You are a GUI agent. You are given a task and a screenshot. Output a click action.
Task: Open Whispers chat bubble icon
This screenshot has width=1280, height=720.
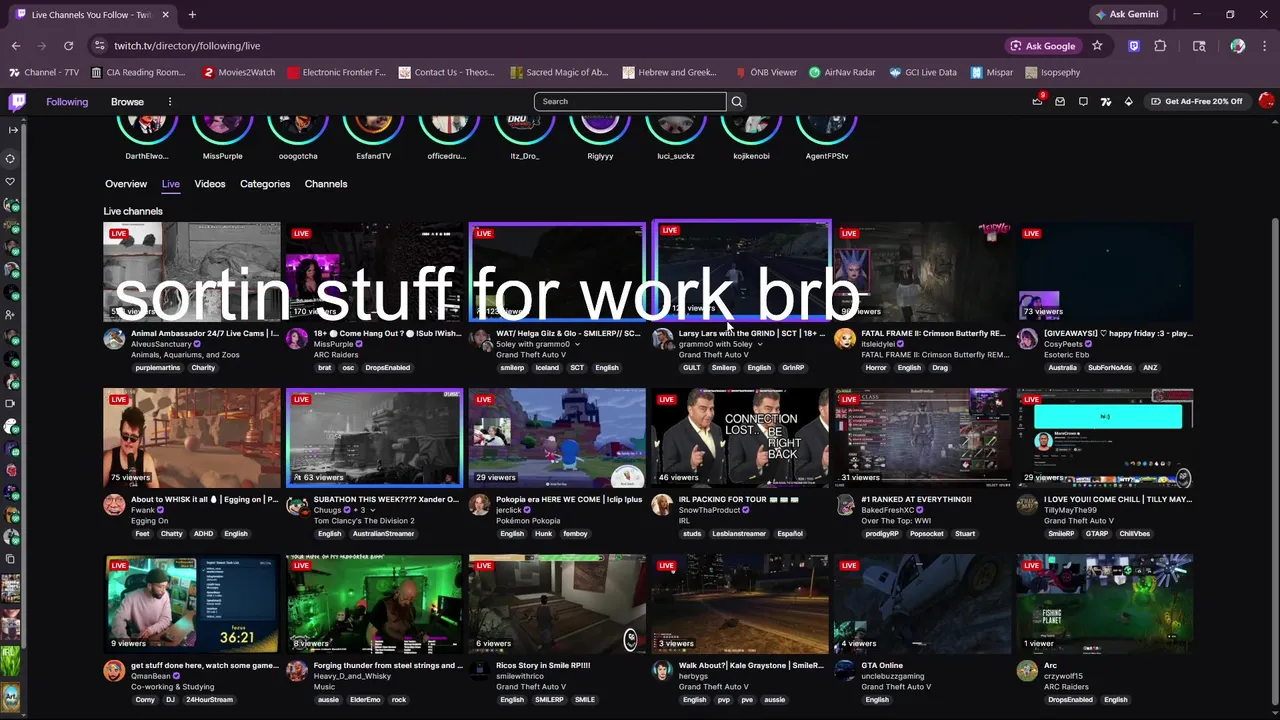click(x=1083, y=101)
